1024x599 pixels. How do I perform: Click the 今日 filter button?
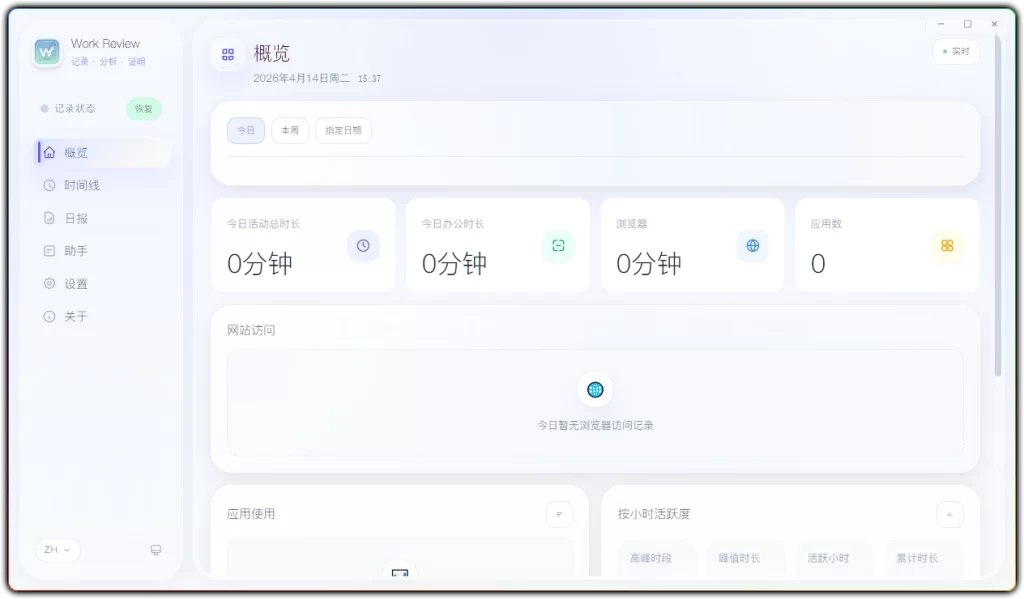(245, 130)
